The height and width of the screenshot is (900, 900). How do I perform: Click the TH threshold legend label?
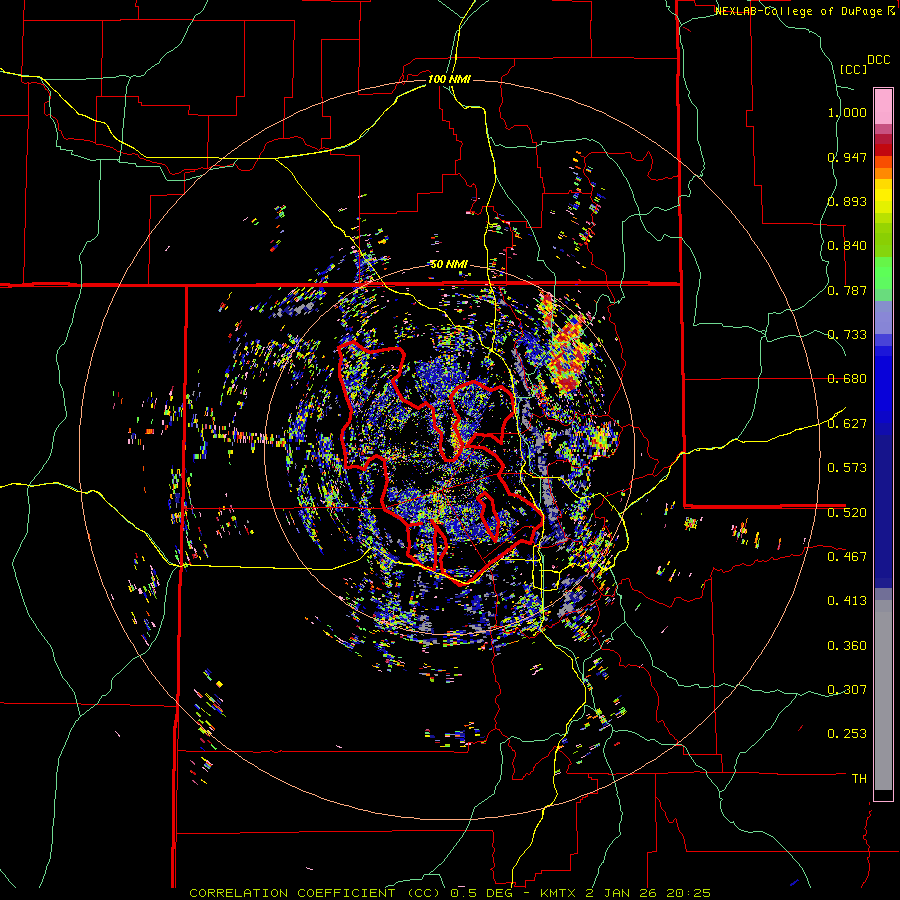pos(859,778)
